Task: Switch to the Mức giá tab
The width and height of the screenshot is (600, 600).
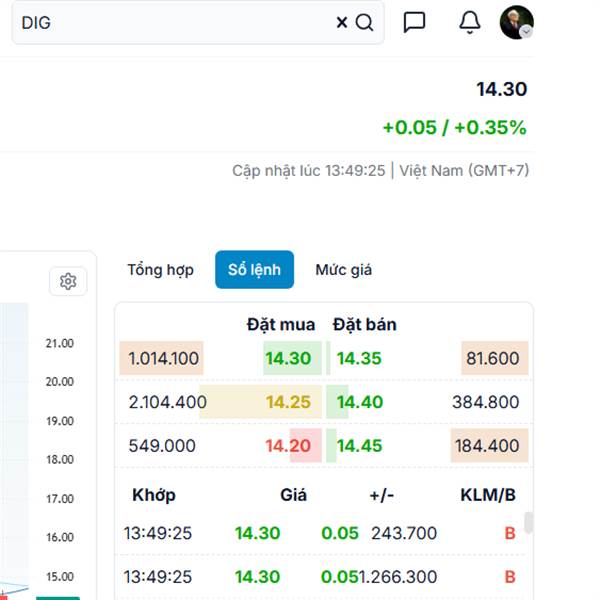Action: point(343,270)
